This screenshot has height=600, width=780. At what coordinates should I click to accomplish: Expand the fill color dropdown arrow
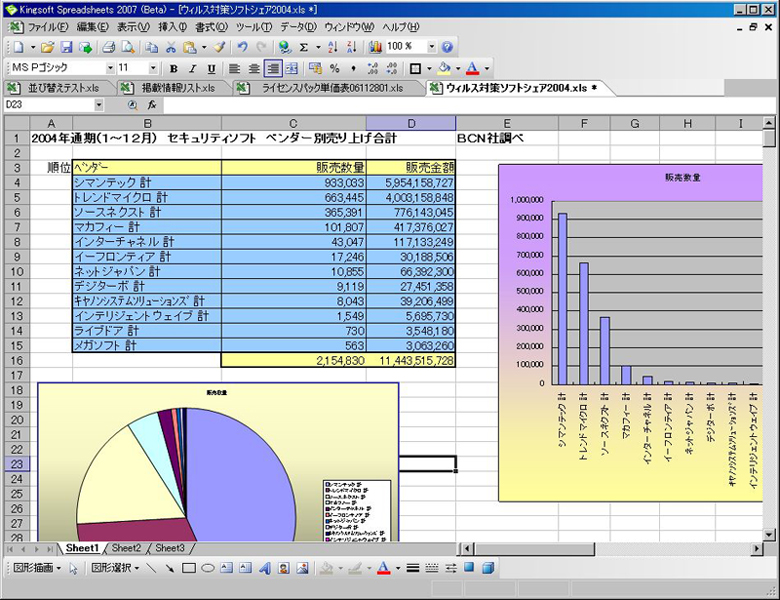tap(458, 69)
